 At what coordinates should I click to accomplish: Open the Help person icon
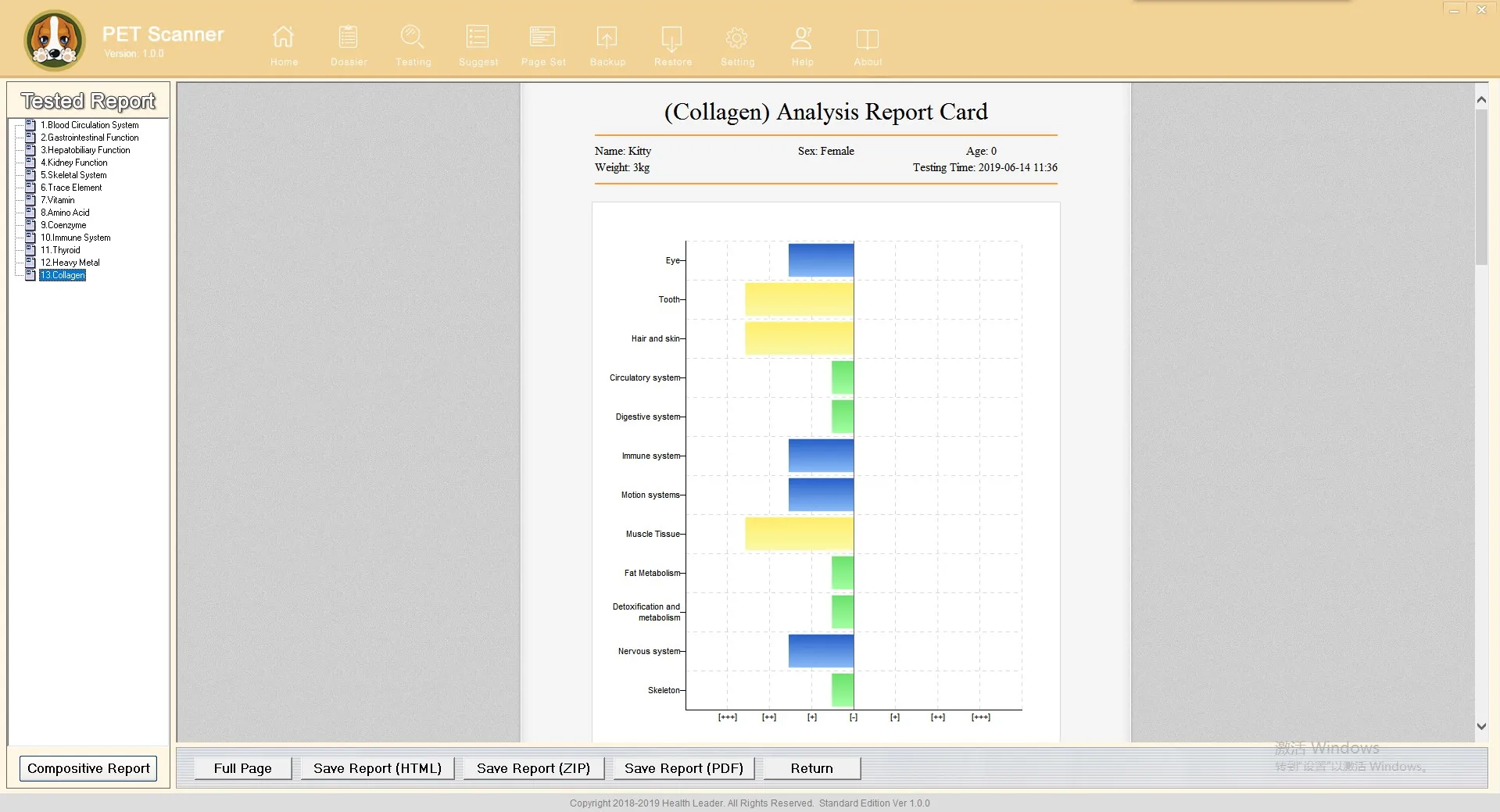[802, 38]
